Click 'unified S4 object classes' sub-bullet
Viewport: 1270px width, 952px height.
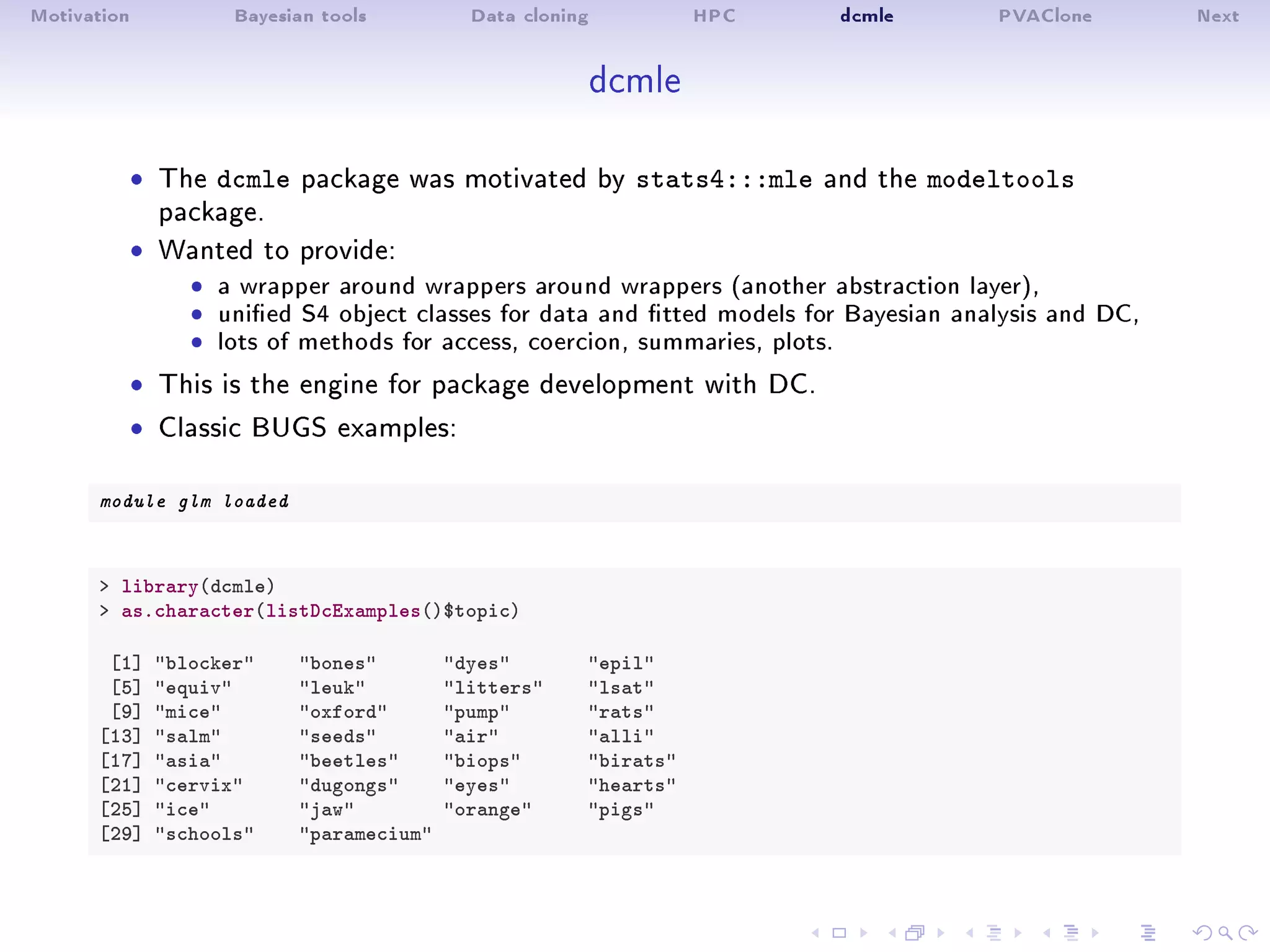[678, 314]
